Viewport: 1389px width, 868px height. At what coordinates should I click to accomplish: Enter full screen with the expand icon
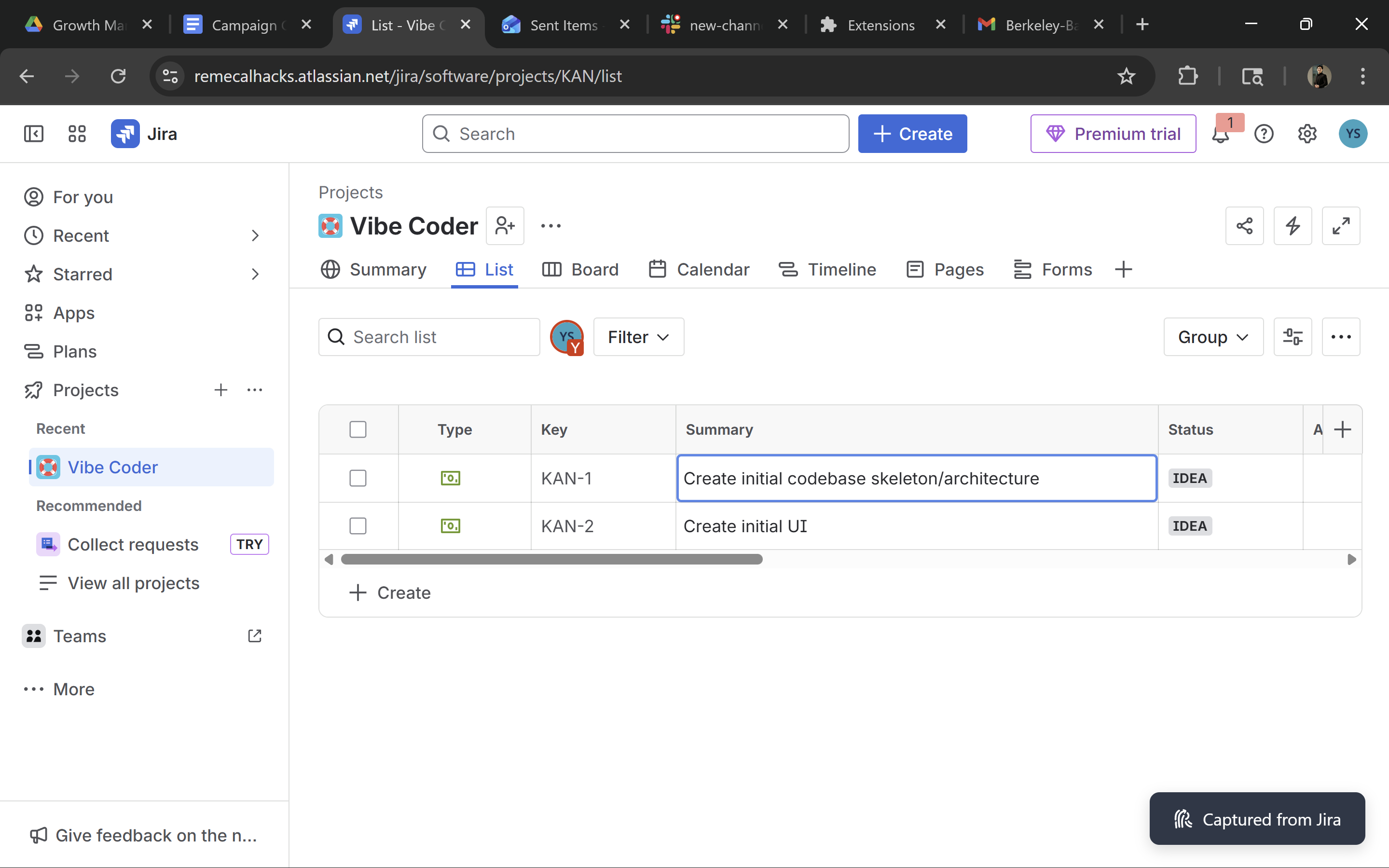coord(1340,226)
